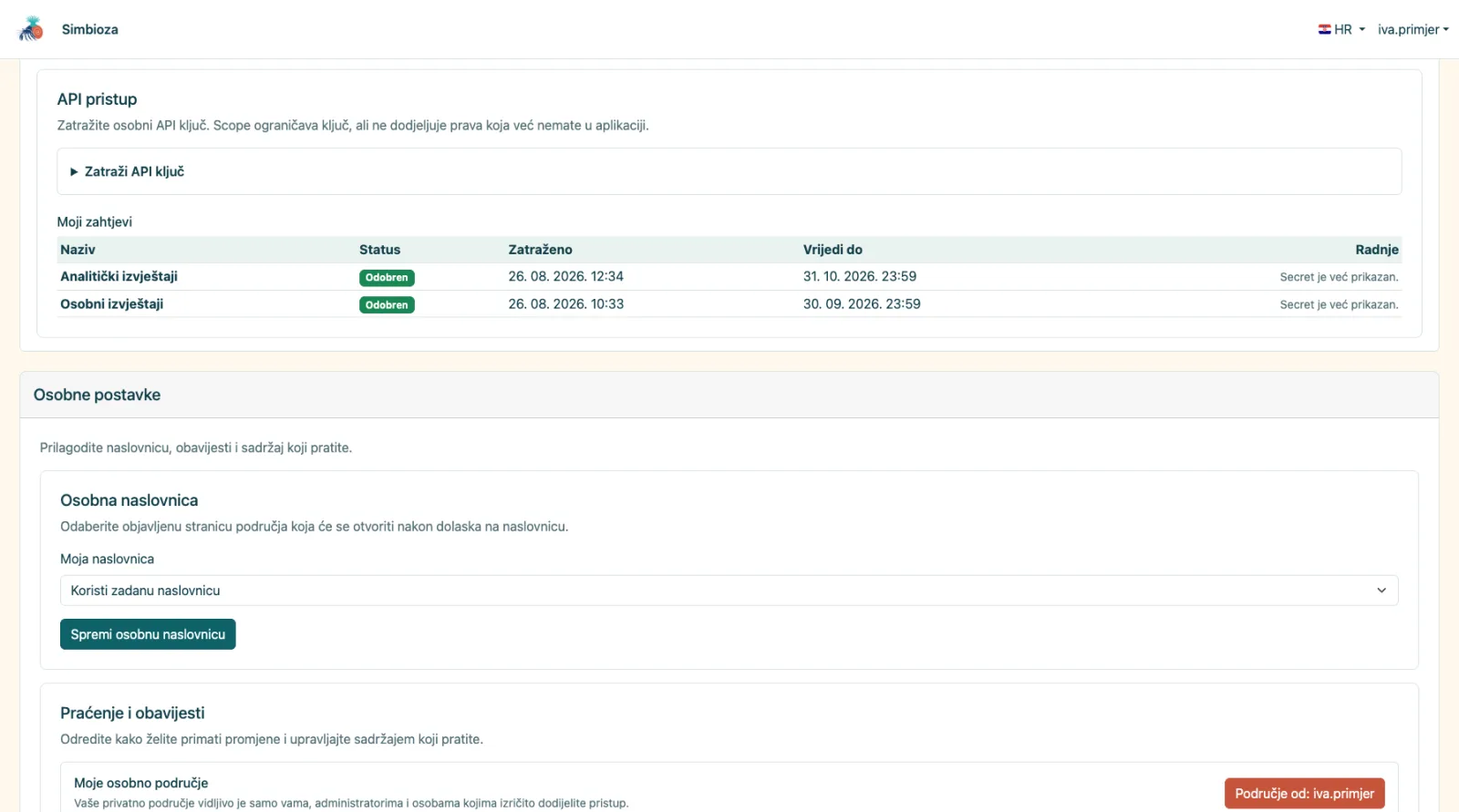This screenshot has width=1459, height=812.
Task: Click the Croatian flag icon
Action: pos(1324,29)
